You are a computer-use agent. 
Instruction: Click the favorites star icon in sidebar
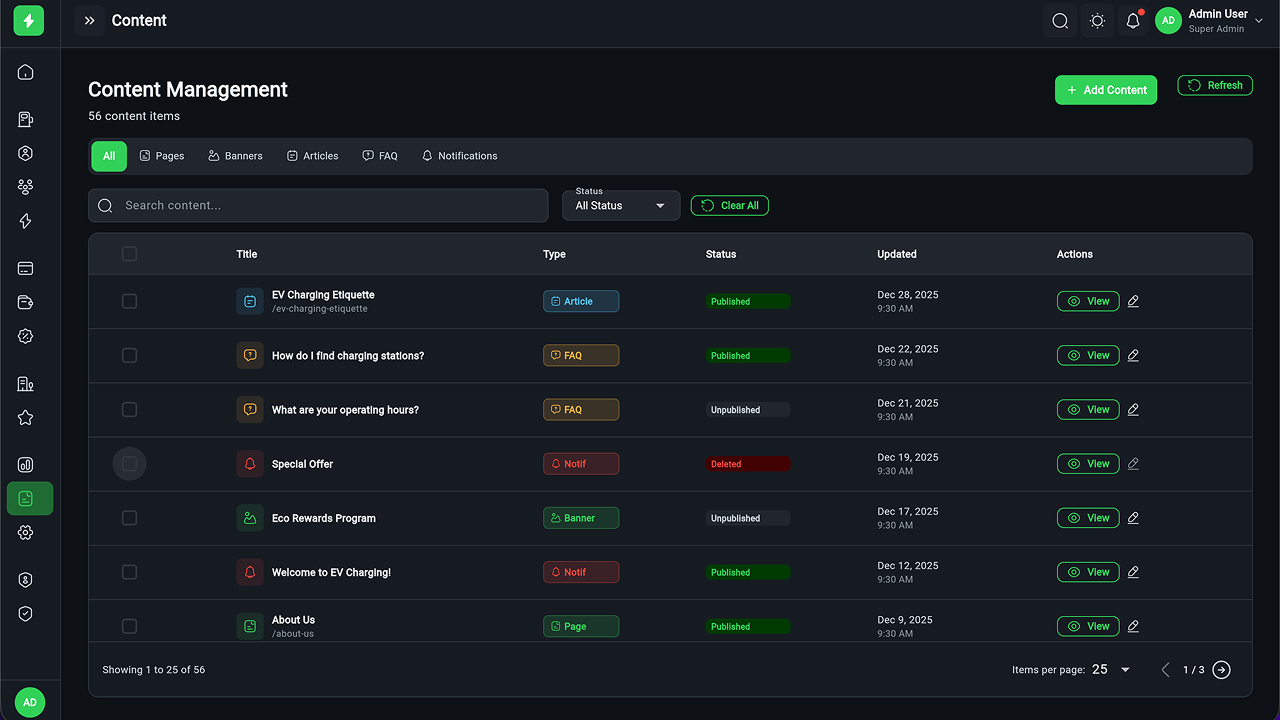point(26,418)
